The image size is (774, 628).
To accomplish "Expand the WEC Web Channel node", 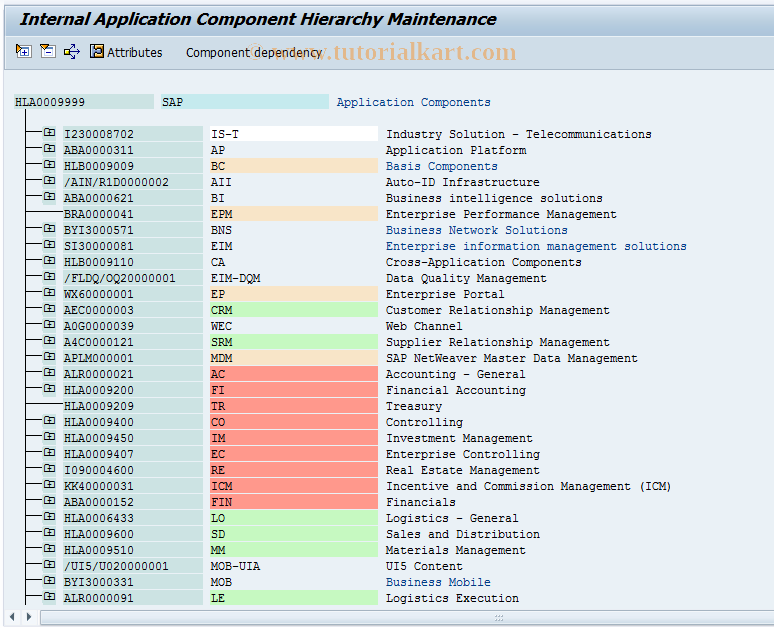I will [x=49, y=324].
